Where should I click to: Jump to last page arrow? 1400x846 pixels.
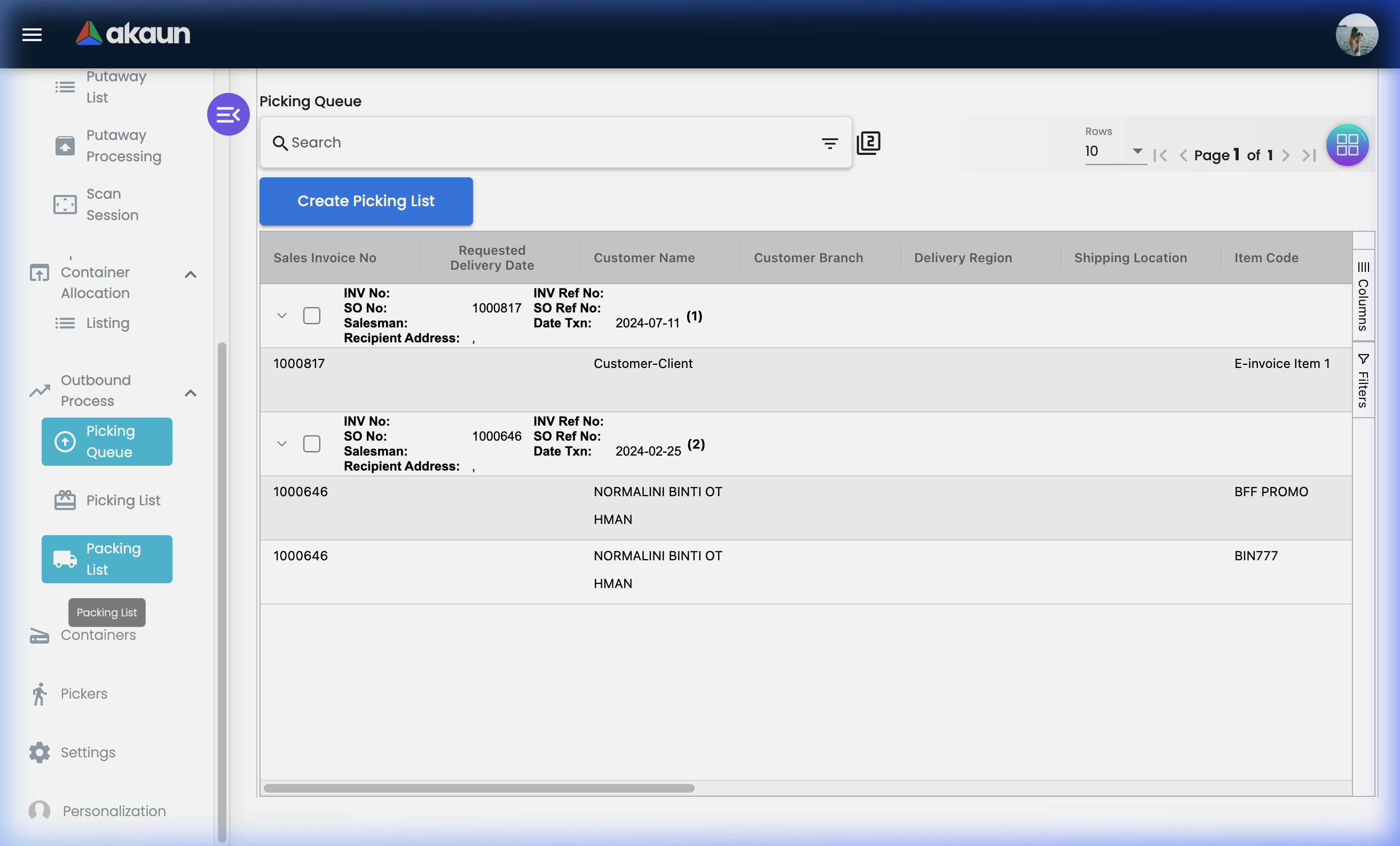pos(1309,155)
